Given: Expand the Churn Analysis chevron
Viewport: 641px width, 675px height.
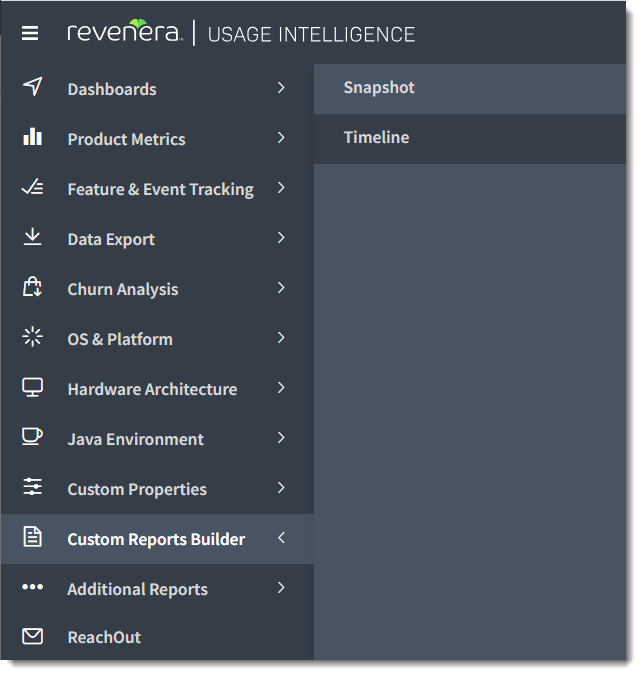Looking at the screenshot, I should pyautogui.click(x=281, y=288).
